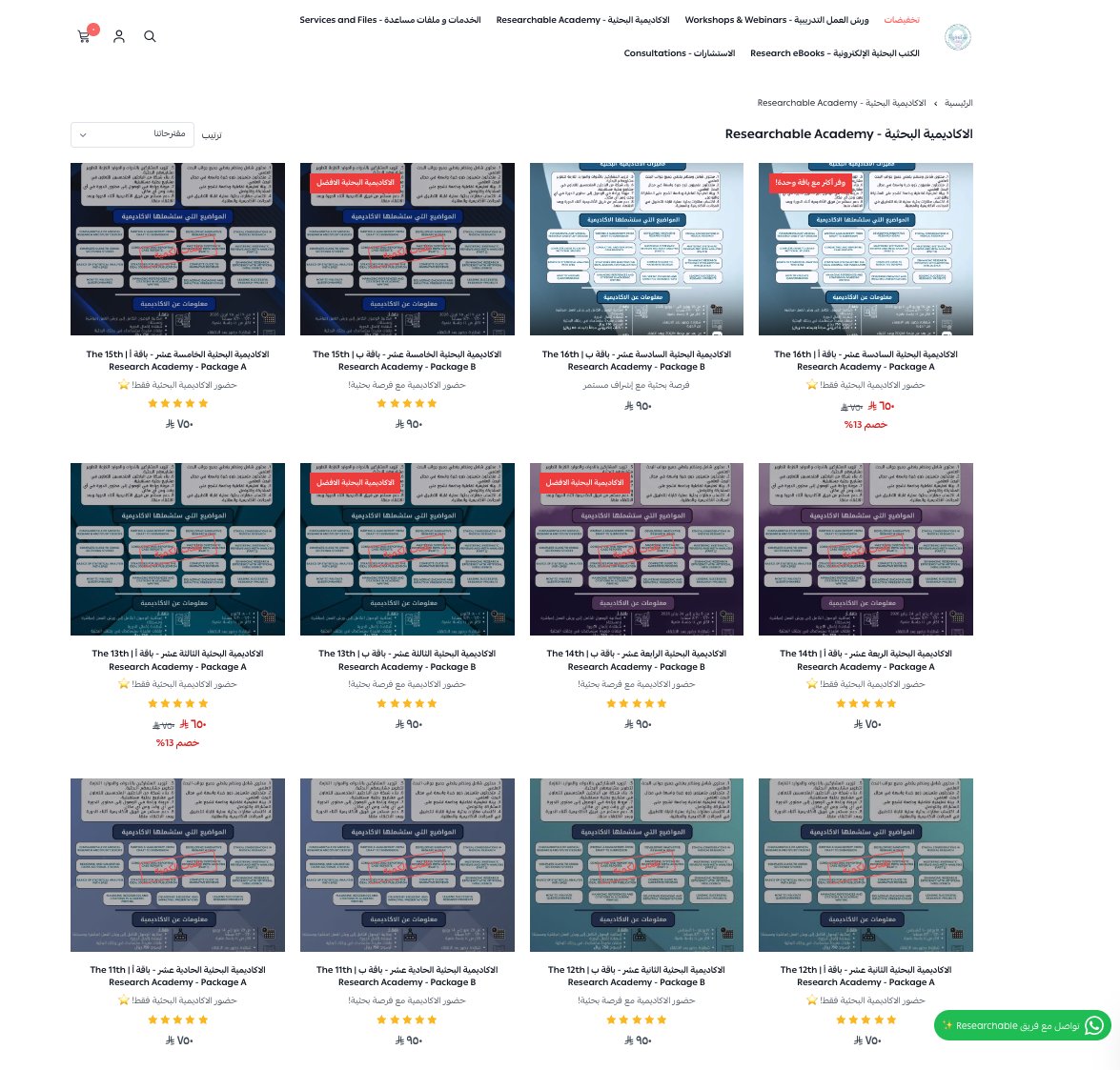Click star rating of 11th Package A
The height and width of the screenshot is (1070, 1120).
tap(178, 1020)
